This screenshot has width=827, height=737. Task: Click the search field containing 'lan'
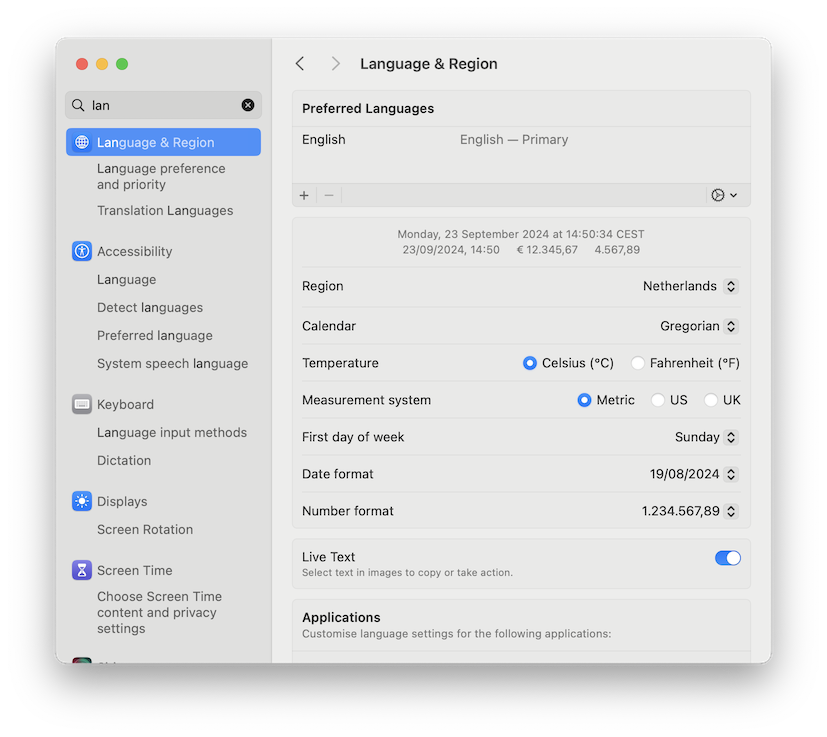coord(164,105)
